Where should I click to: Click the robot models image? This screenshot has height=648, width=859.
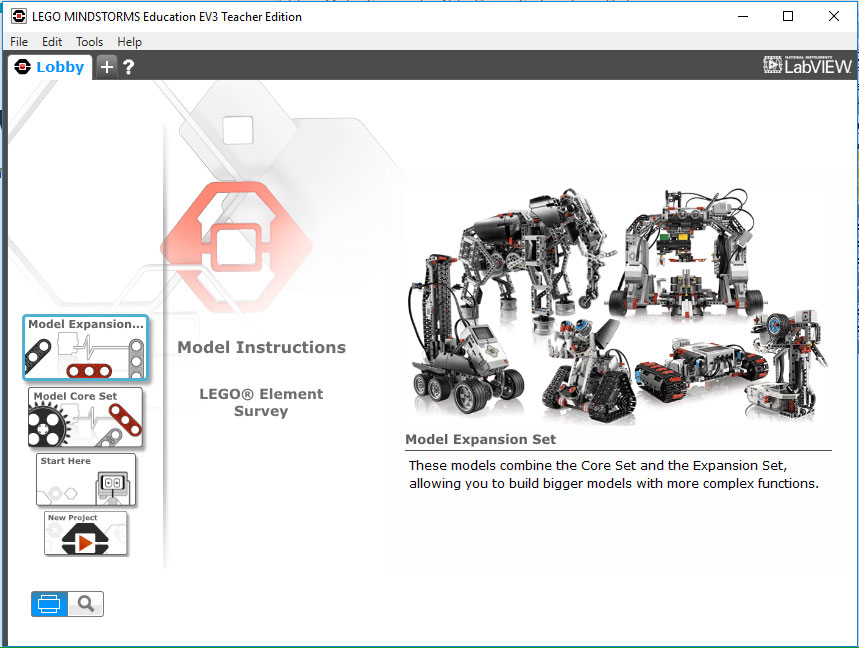point(618,307)
